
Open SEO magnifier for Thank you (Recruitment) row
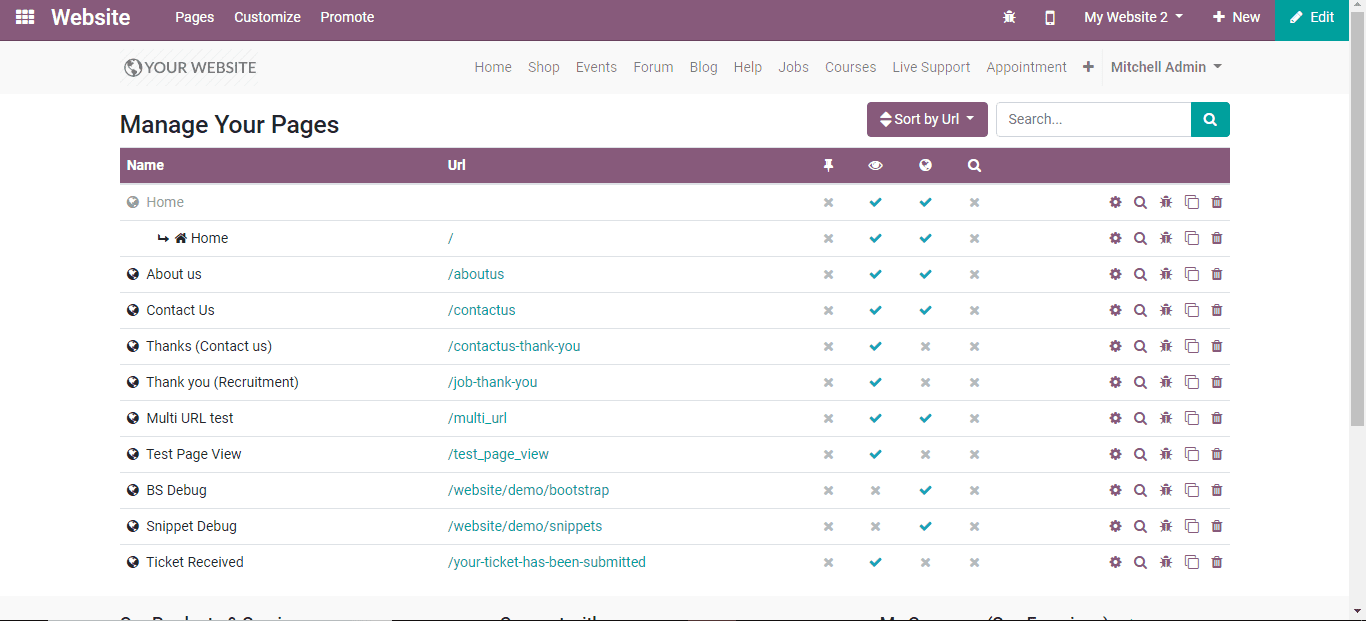pyautogui.click(x=1140, y=382)
